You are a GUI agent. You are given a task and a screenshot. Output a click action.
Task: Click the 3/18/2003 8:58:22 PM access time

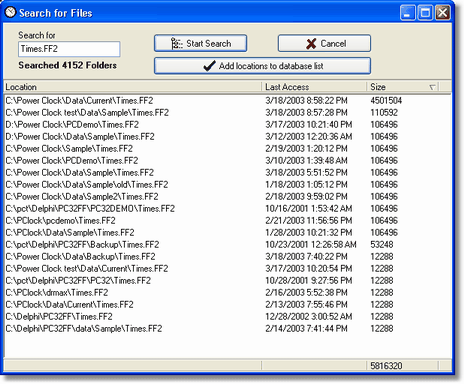306,101
